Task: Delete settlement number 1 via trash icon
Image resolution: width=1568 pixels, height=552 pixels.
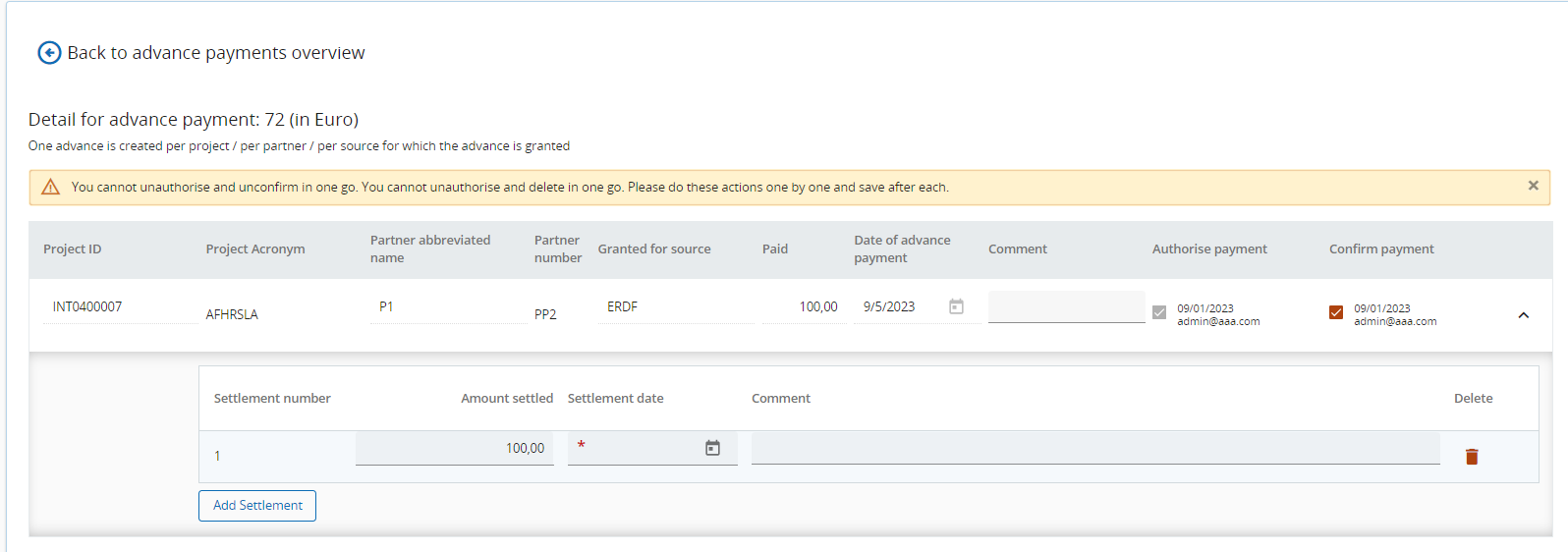Action: [1472, 457]
